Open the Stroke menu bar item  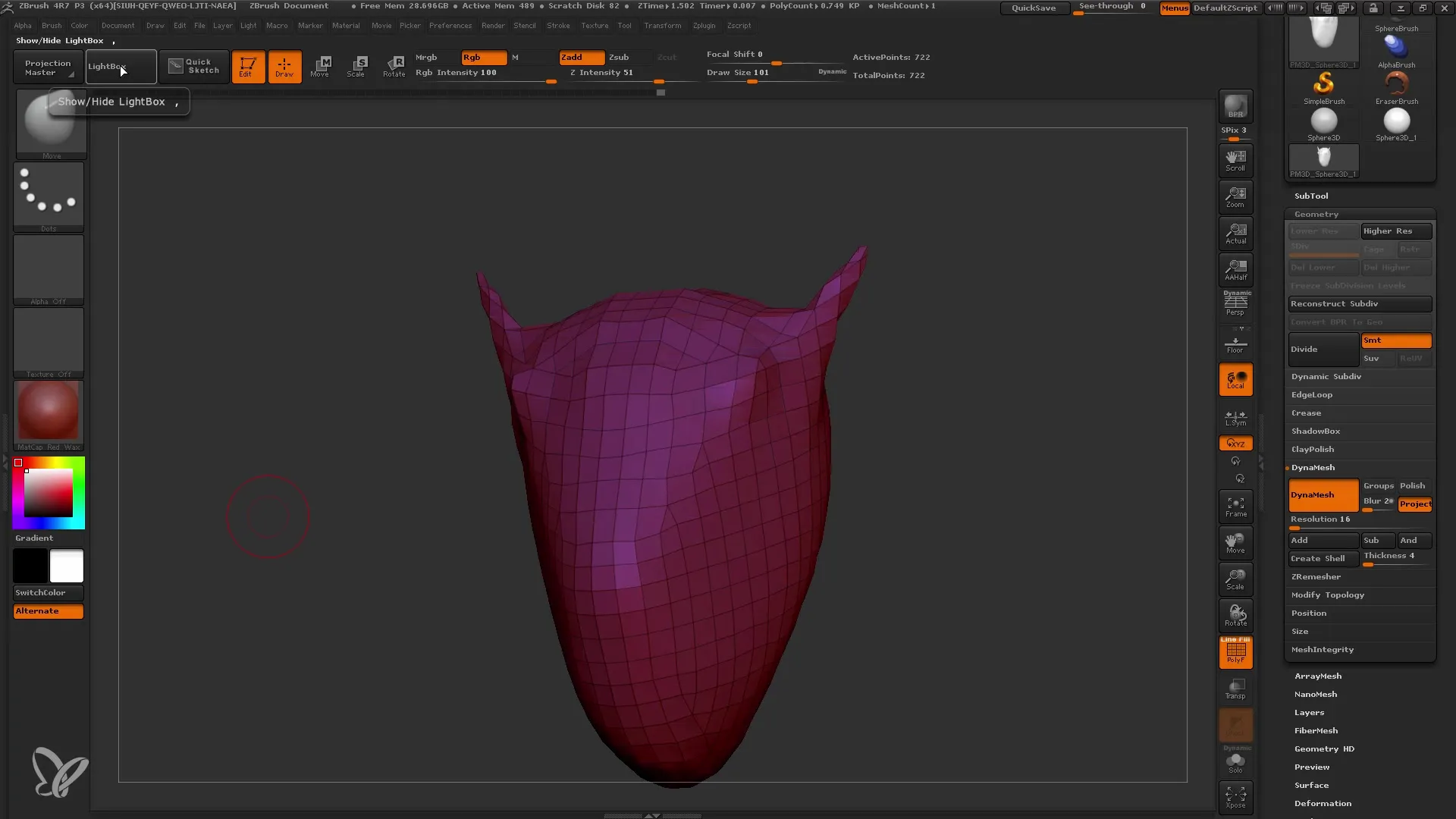click(558, 25)
